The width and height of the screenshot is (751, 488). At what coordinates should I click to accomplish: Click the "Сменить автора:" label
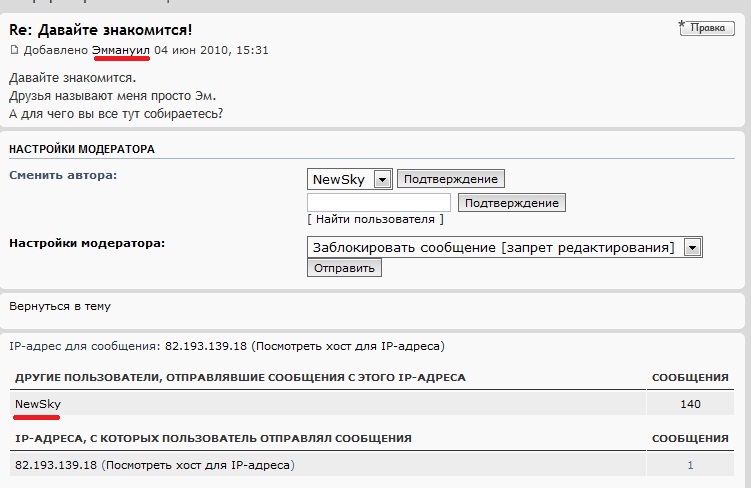click(x=63, y=175)
